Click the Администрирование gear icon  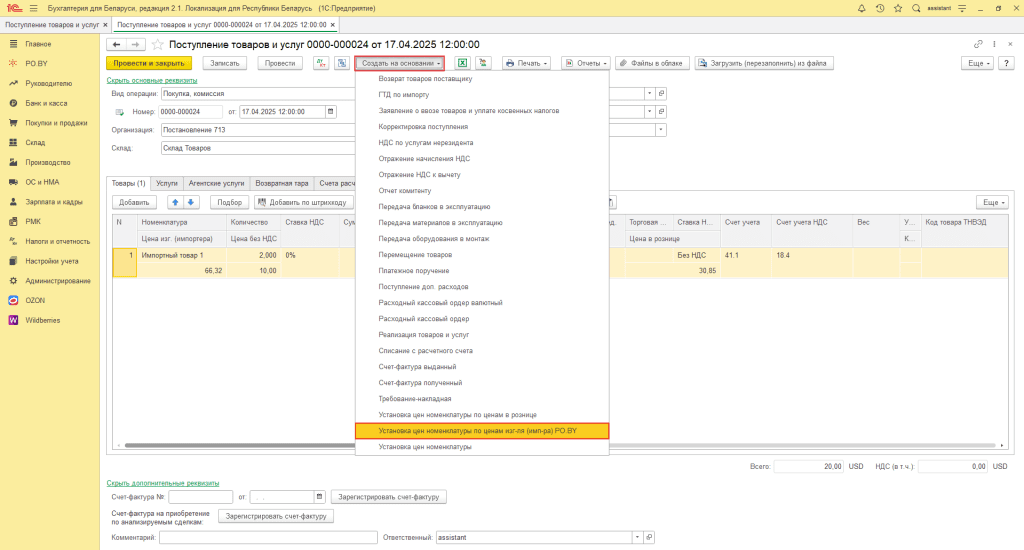(13, 281)
